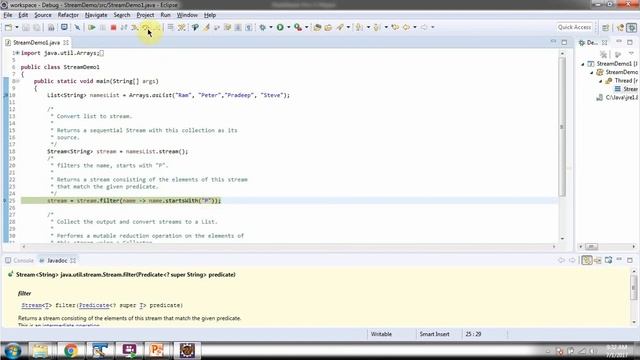Open the Search menu
The image size is (640, 360).
pos(122,15)
